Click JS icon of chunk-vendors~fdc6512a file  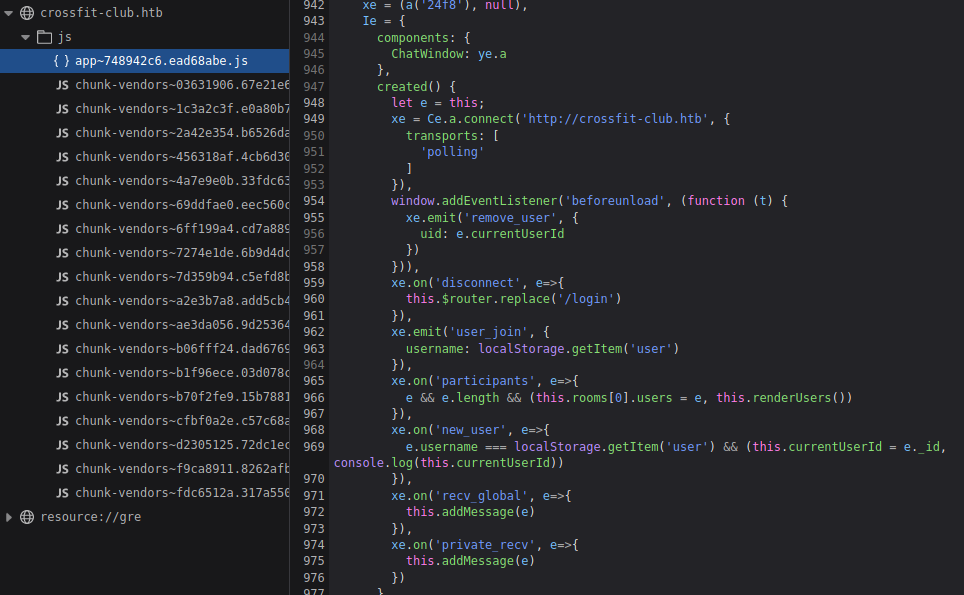[62, 493]
